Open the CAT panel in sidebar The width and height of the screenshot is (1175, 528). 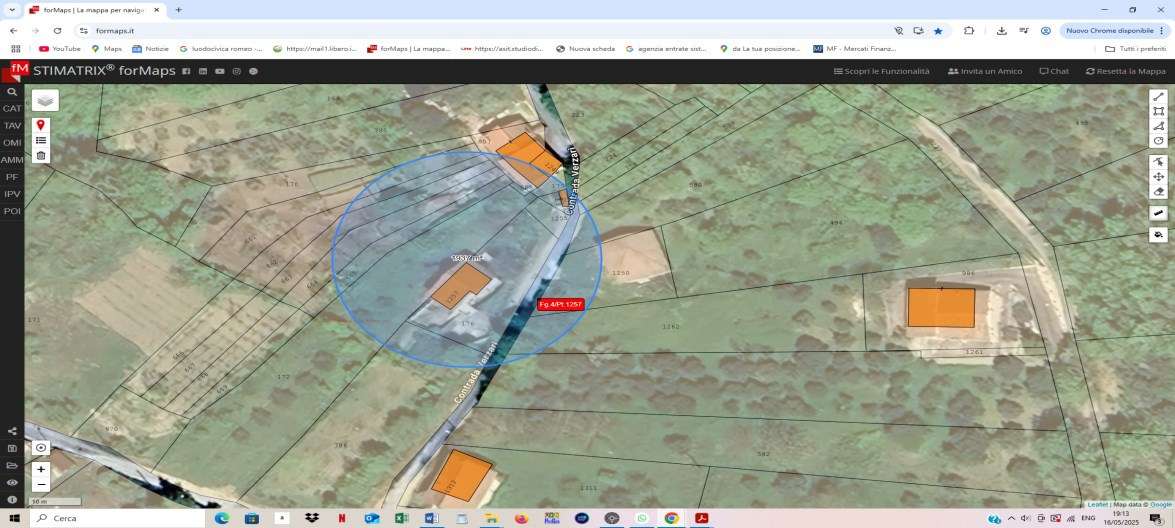tap(12, 108)
